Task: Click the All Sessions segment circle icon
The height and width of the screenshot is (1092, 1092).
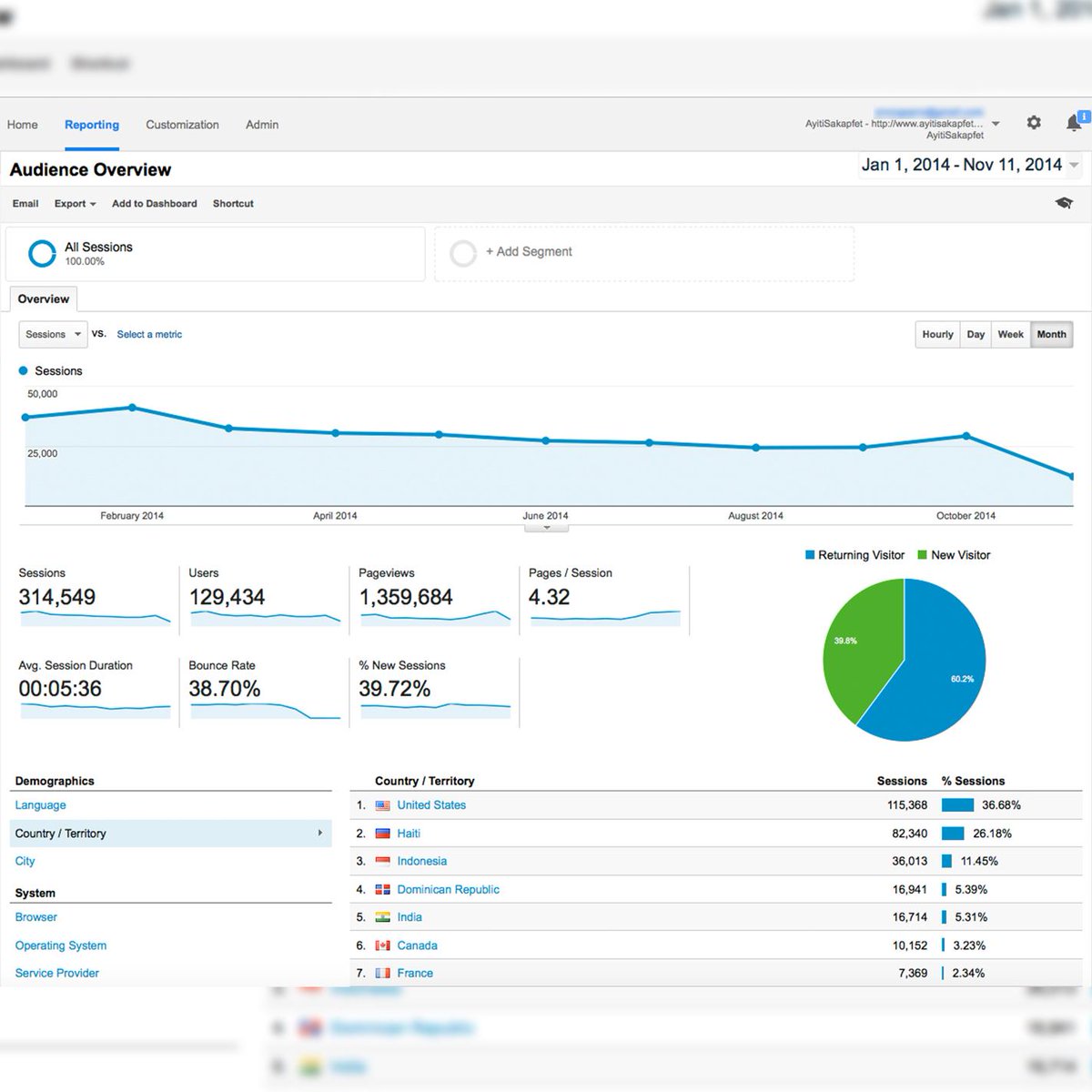Action: pyautogui.click(x=42, y=253)
